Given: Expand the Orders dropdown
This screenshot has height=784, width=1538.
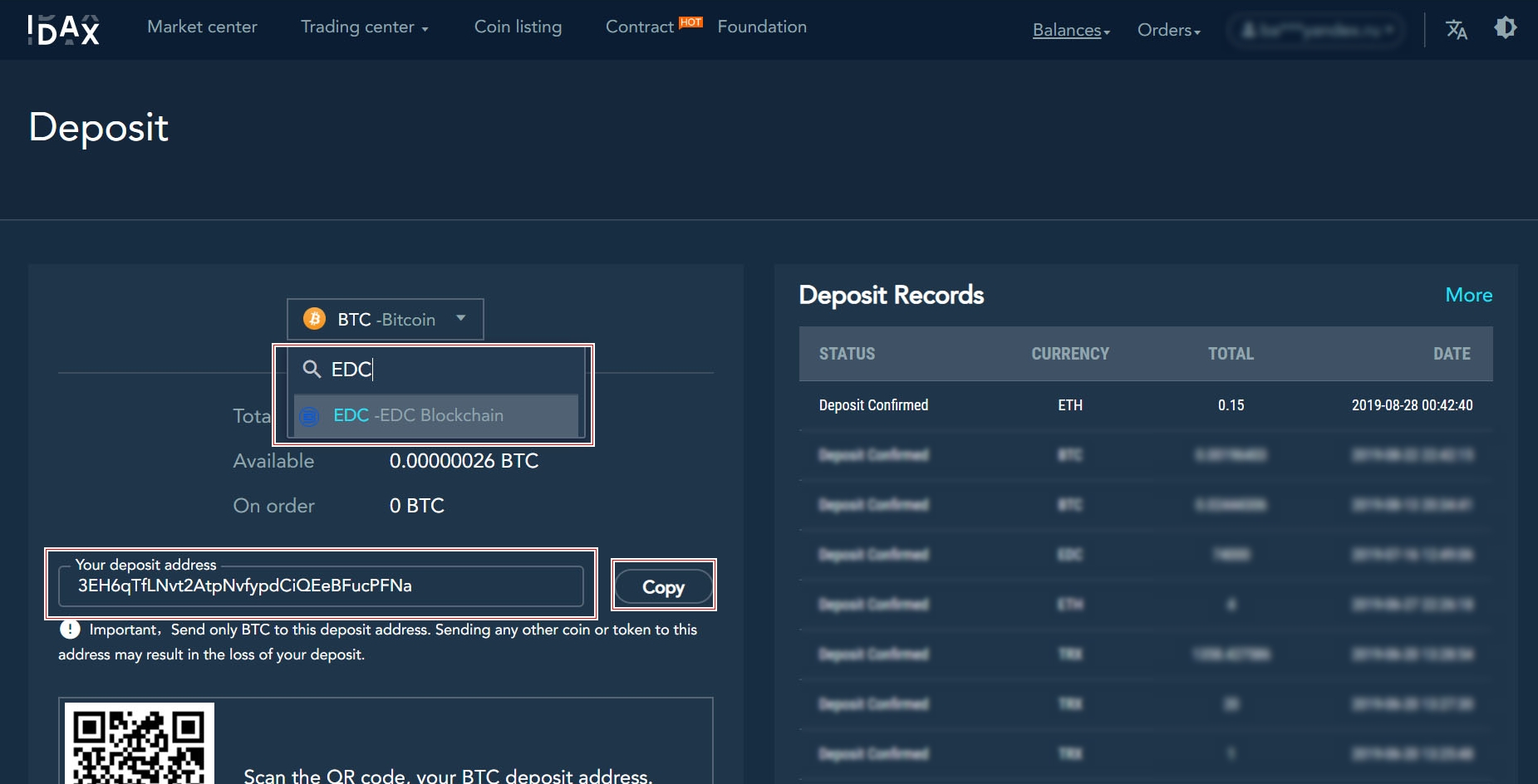Looking at the screenshot, I should point(1169,30).
